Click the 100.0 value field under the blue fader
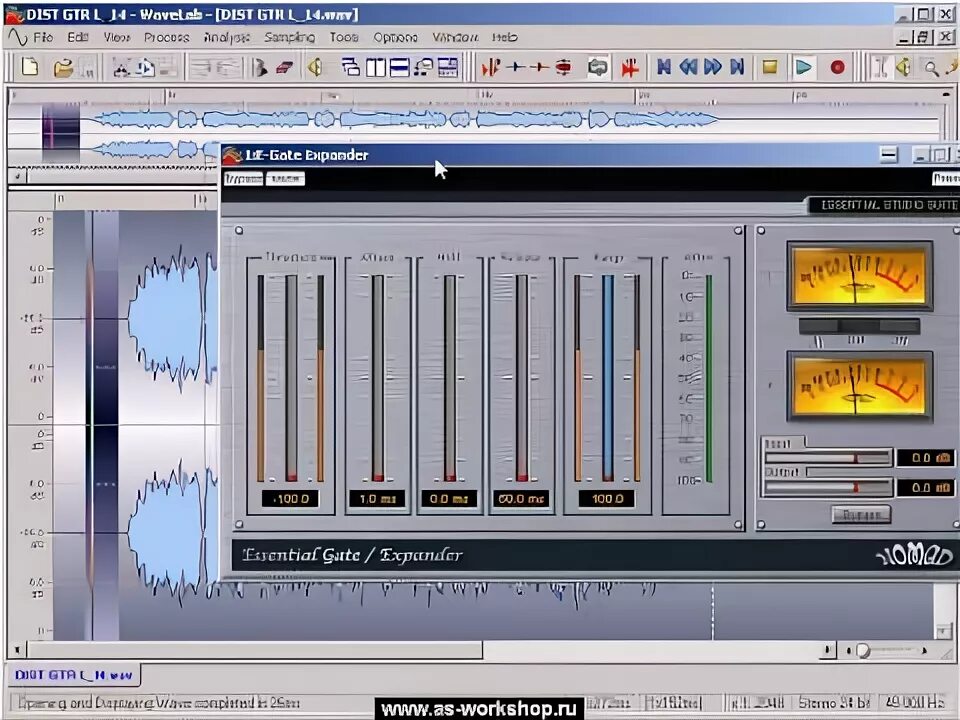Image resolution: width=960 pixels, height=720 pixels. click(x=607, y=498)
